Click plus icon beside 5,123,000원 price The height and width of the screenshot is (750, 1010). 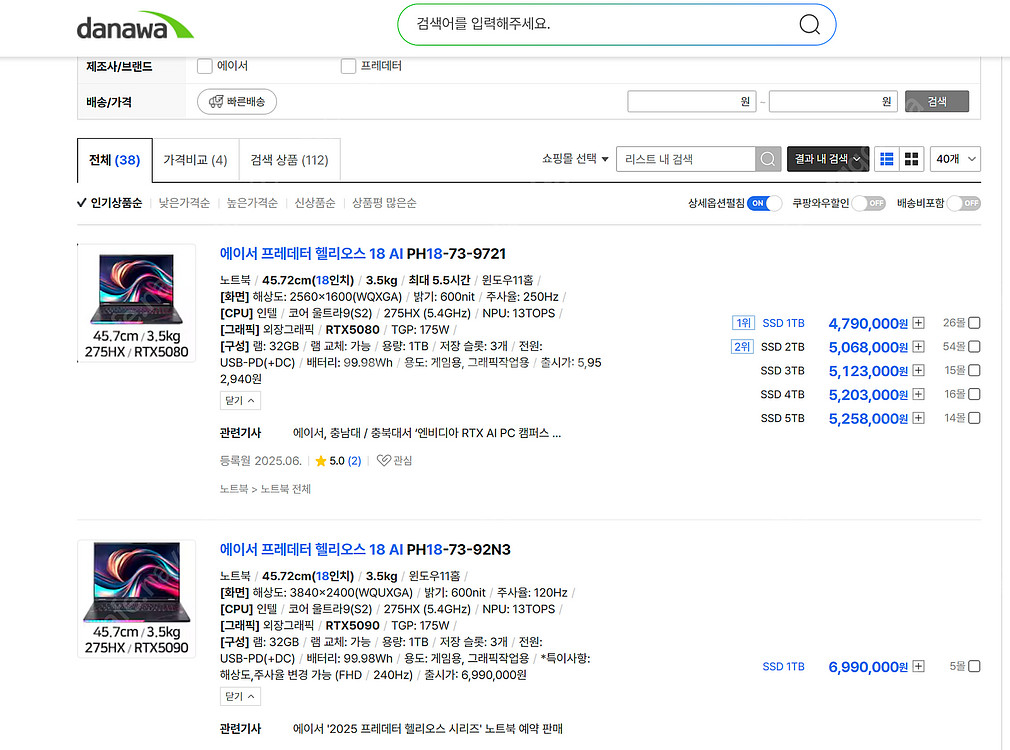919,370
